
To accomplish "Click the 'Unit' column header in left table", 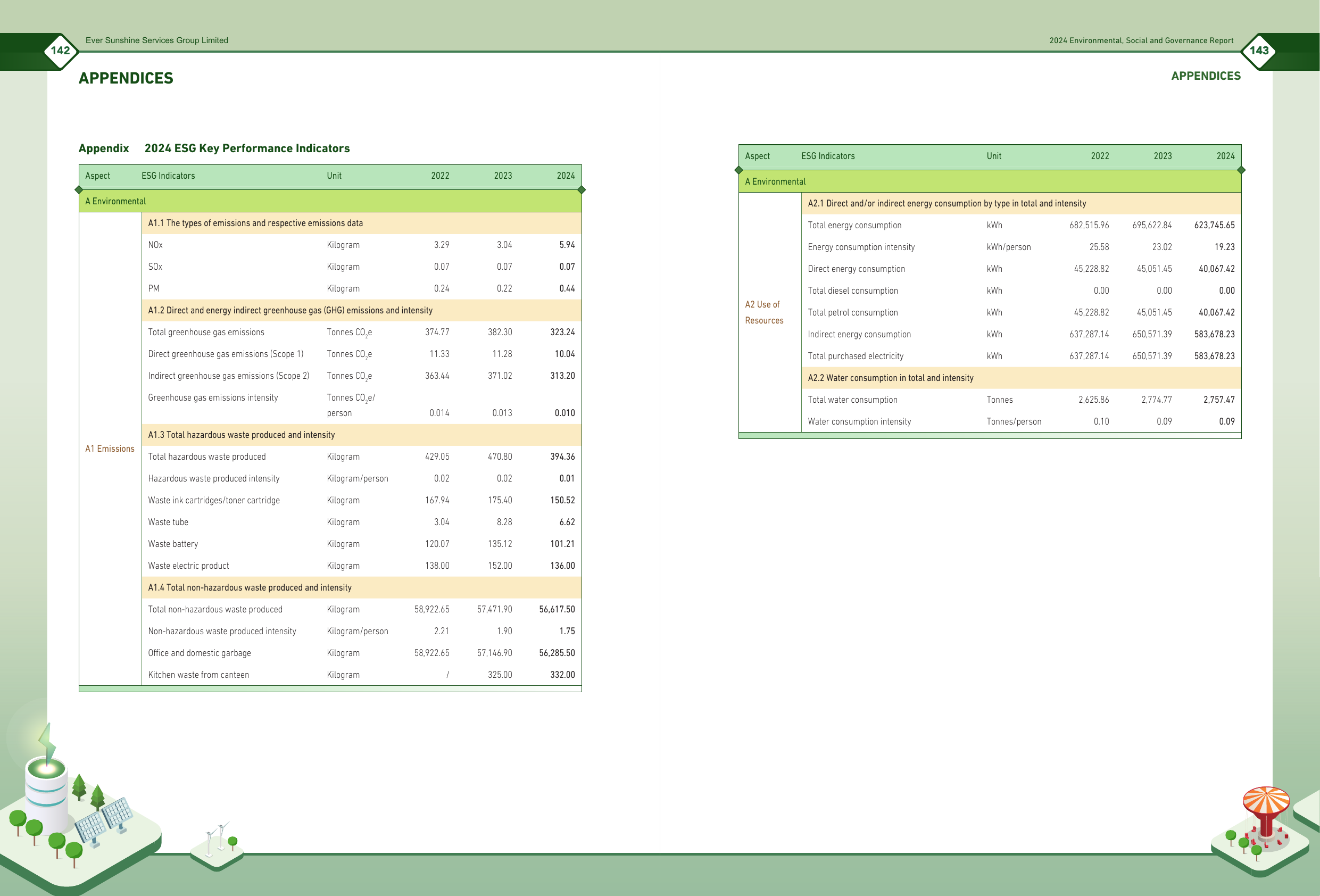I will (x=334, y=176).
